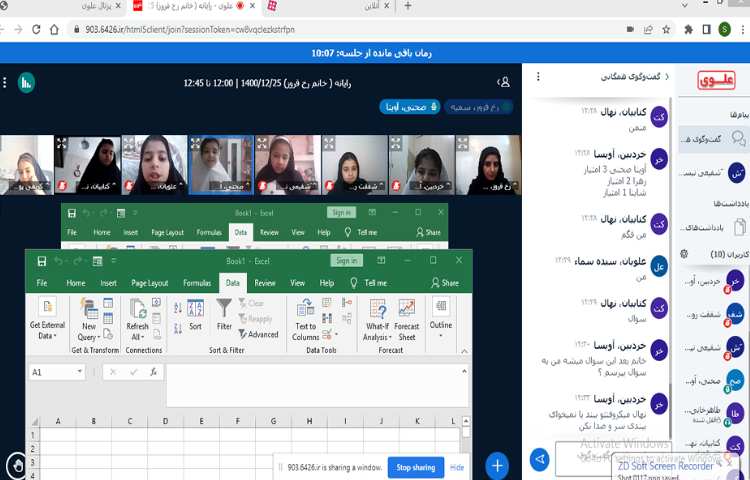Screen dimensions: 750x480
Task: Open Connections icon beside Refresh All
Action: tap(156, 303)
